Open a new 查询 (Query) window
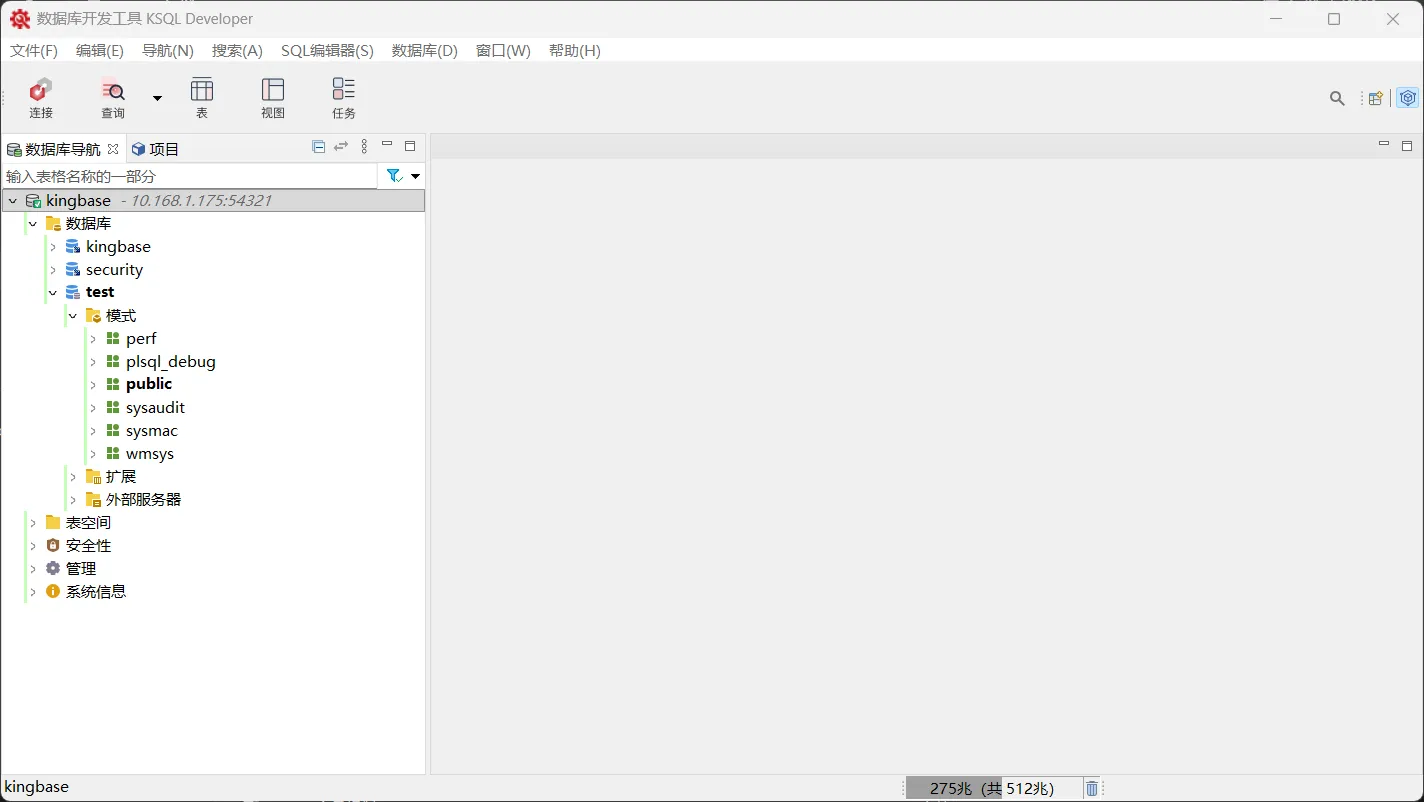Viewport: 1424px width, 802px height. pos(112,97)
